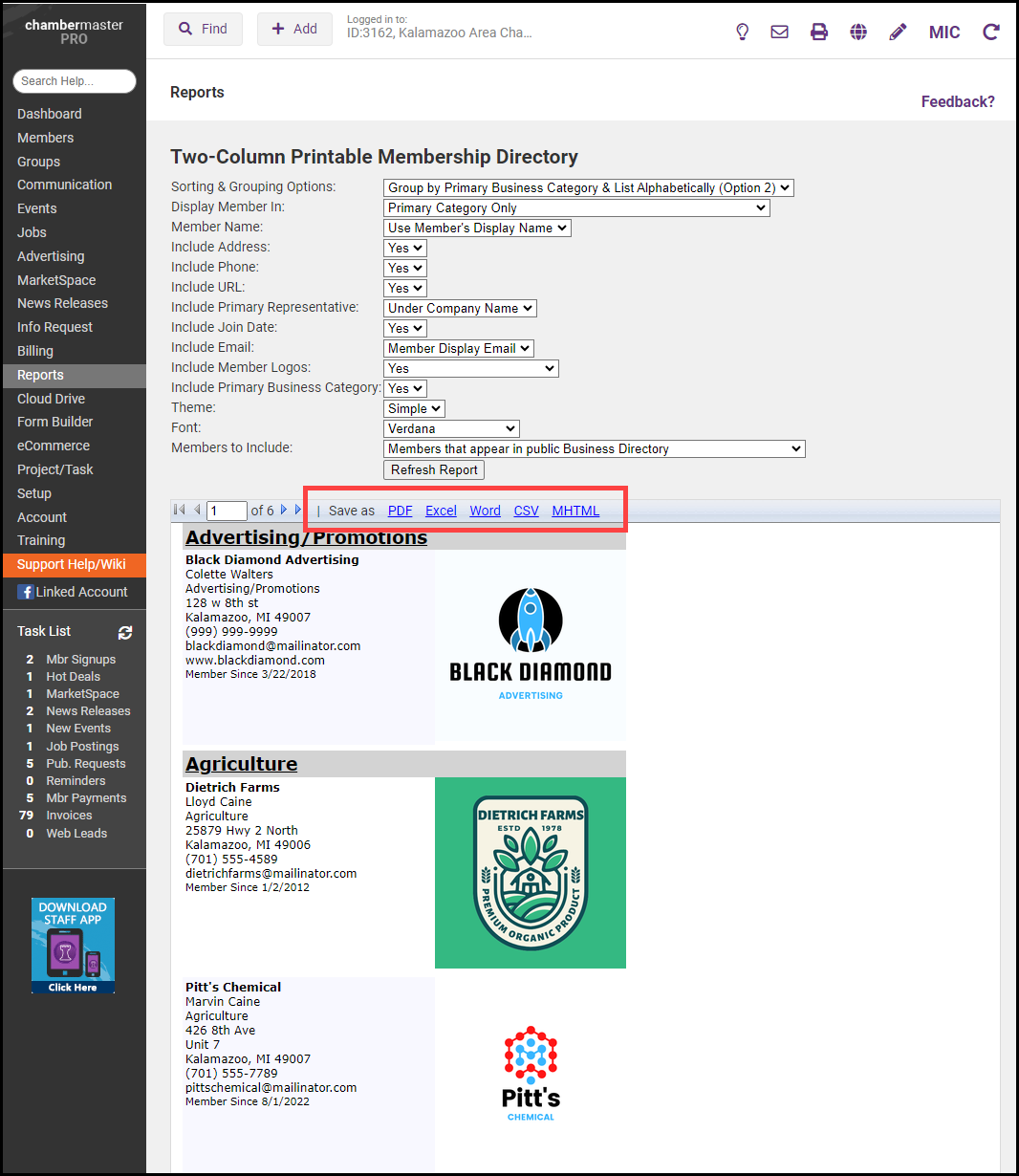This screenshot has width=1019, height=1176.
Task: Open the Font dropdown
Action: [451, 428]
